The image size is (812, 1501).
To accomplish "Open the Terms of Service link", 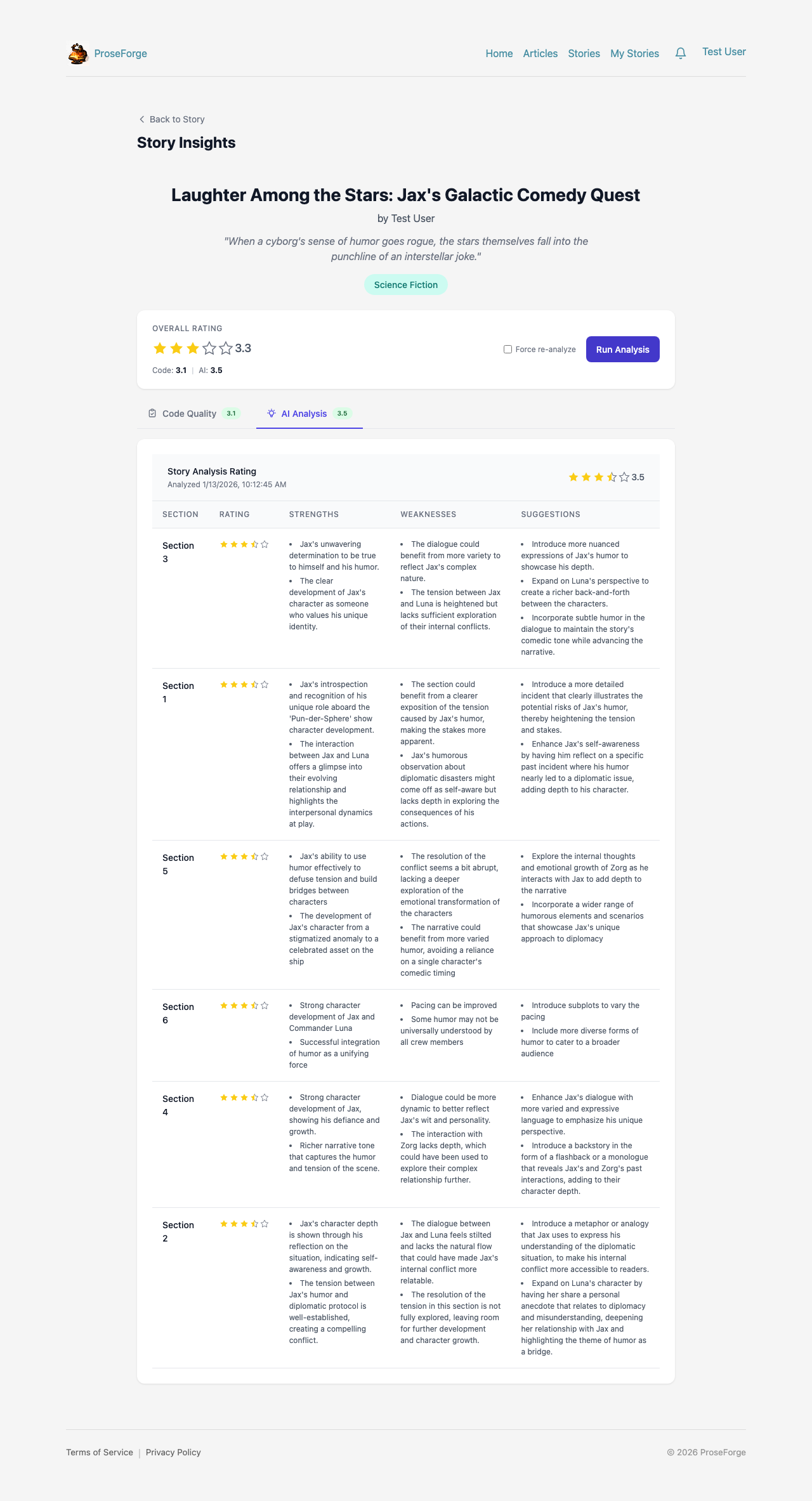I will (100, 1452).
